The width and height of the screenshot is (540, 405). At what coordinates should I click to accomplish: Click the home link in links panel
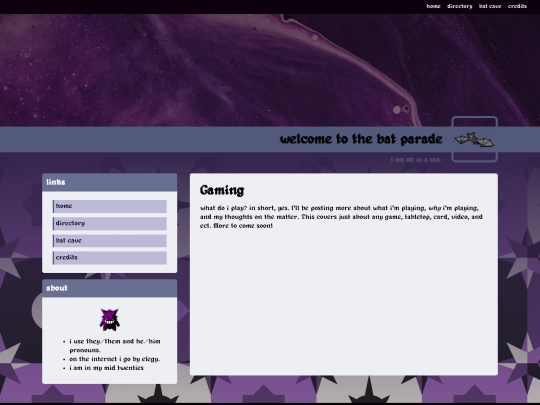[x=110, y=206]
